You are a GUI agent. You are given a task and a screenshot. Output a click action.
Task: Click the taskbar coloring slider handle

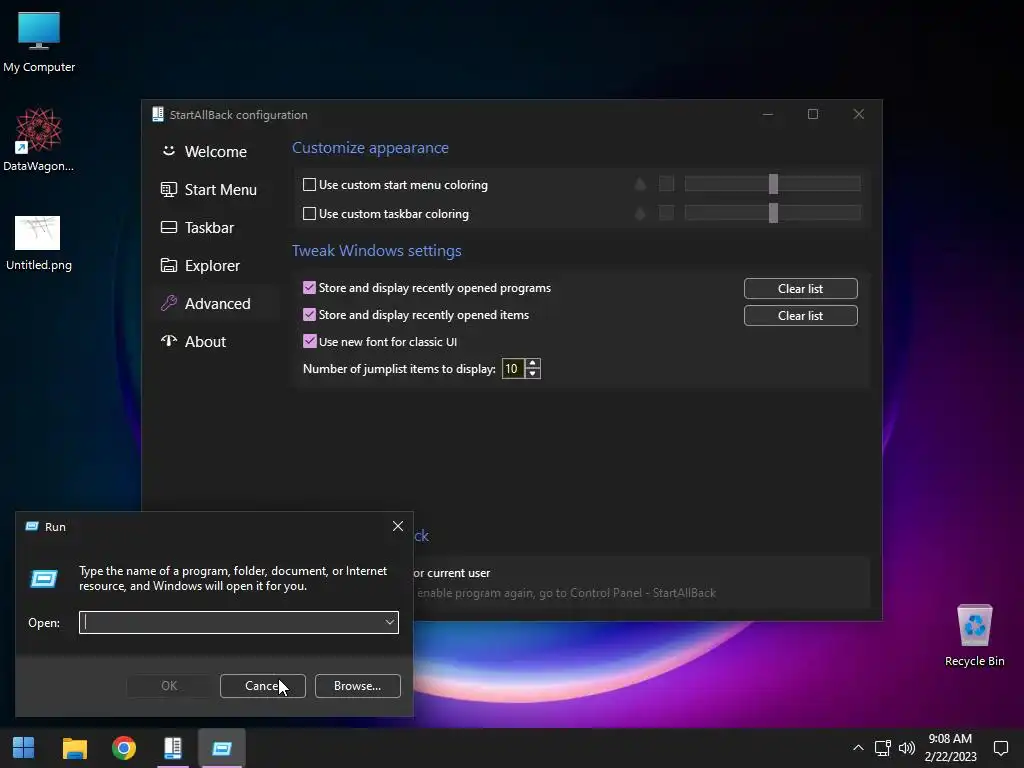pyautogui.click(x=773, y=213)
